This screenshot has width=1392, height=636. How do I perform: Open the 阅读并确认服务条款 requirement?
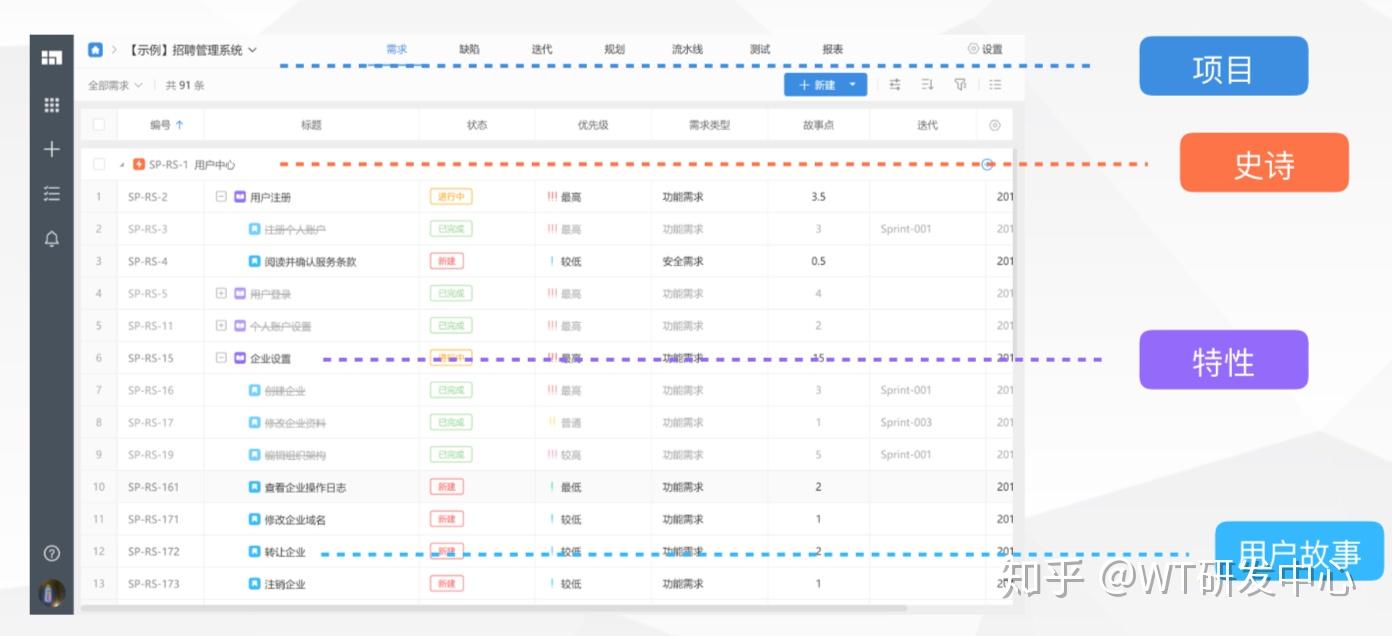pos(310,262)
